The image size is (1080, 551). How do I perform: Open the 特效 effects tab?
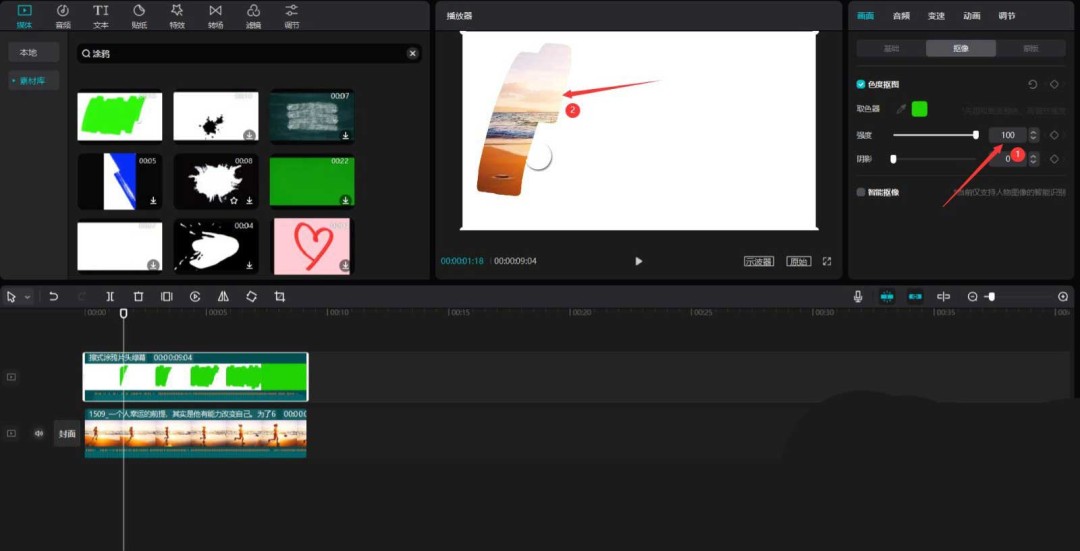pyautogui.click(x=177, y=16)
